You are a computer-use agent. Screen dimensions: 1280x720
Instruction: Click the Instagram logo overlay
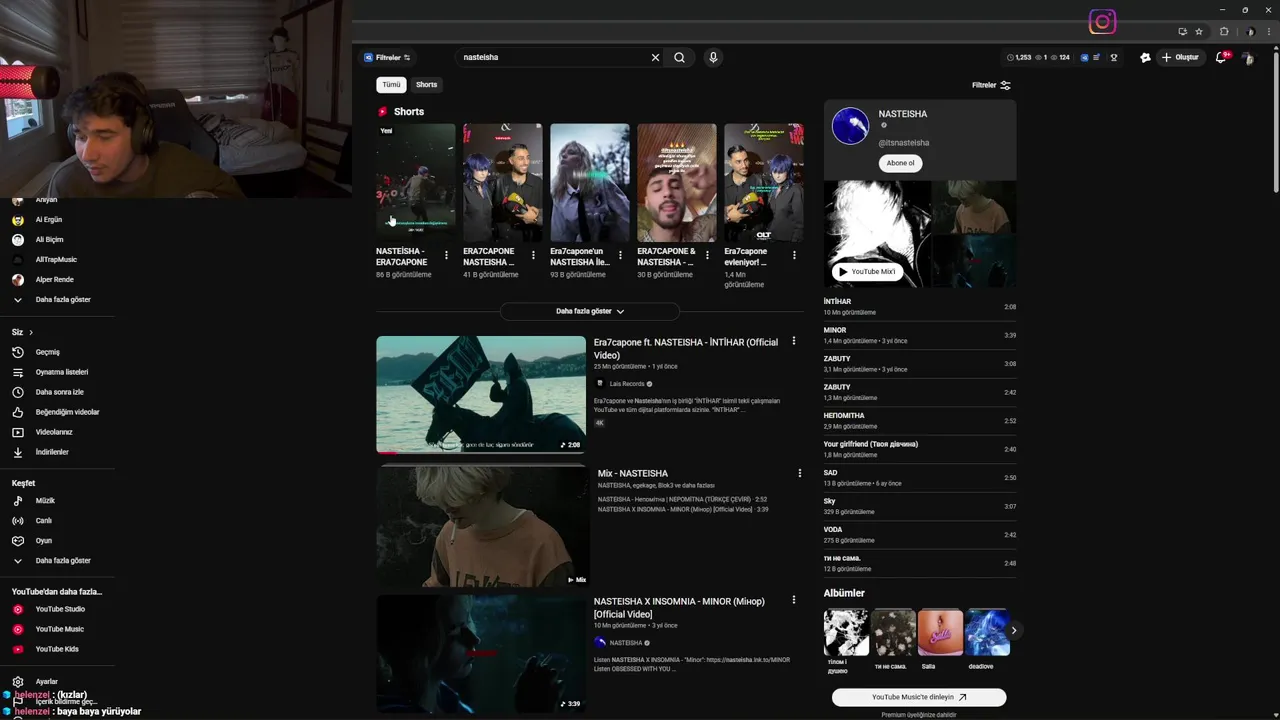[1102, 21]
